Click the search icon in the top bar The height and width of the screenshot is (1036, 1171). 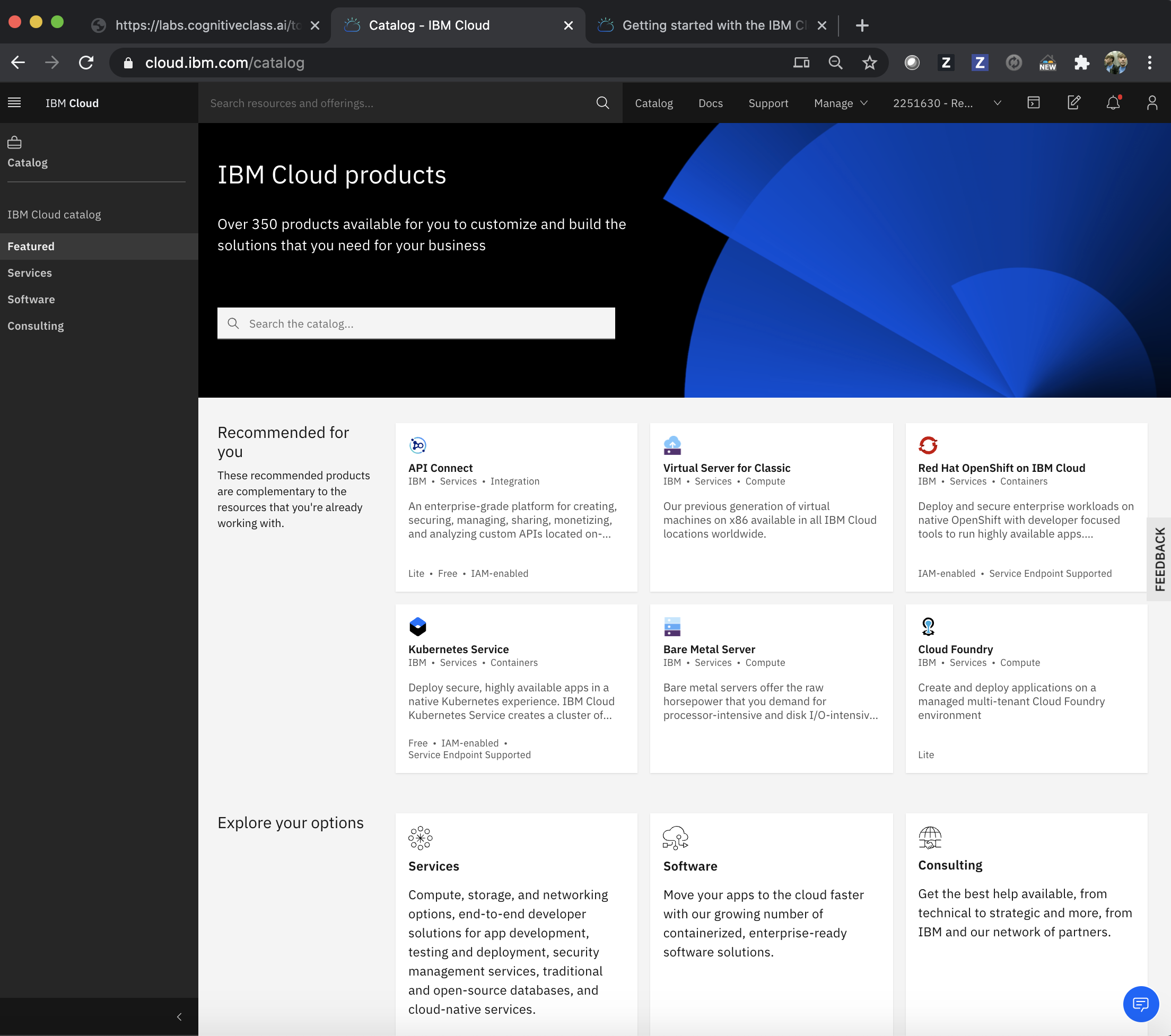602,102
